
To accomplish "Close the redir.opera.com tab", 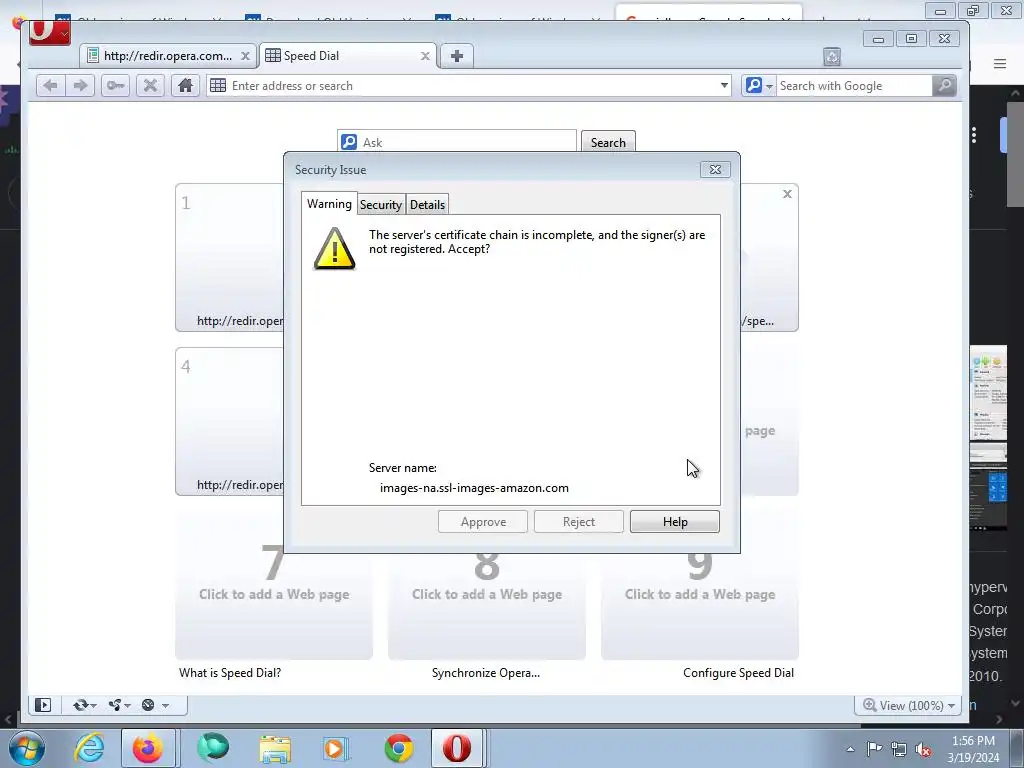I will tap(245, 56).
